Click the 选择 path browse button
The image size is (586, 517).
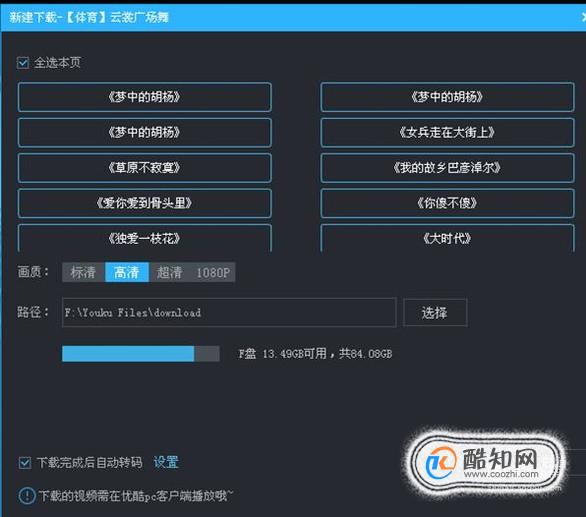[x=435, y=313]
